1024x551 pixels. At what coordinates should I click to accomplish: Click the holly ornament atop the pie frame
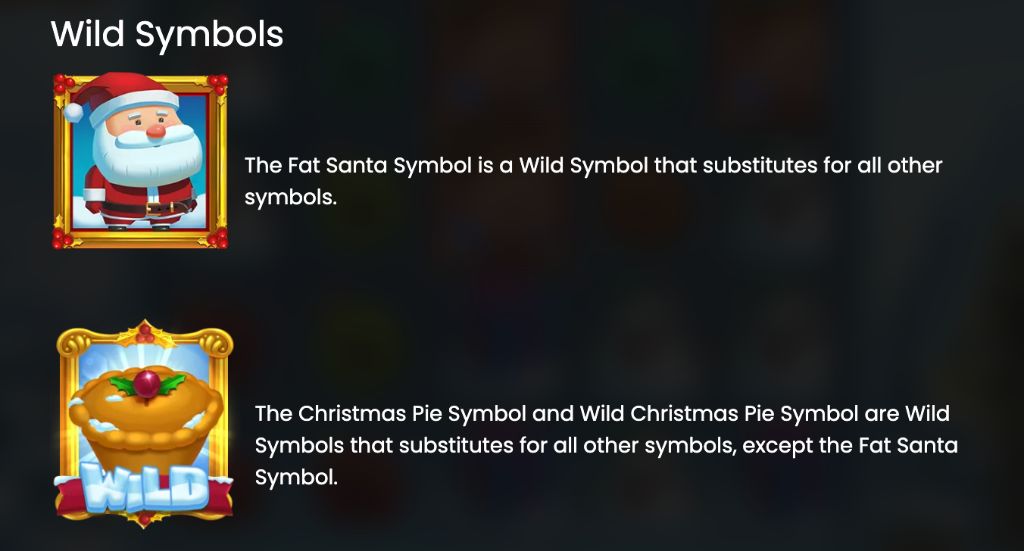tap(146, 331)
